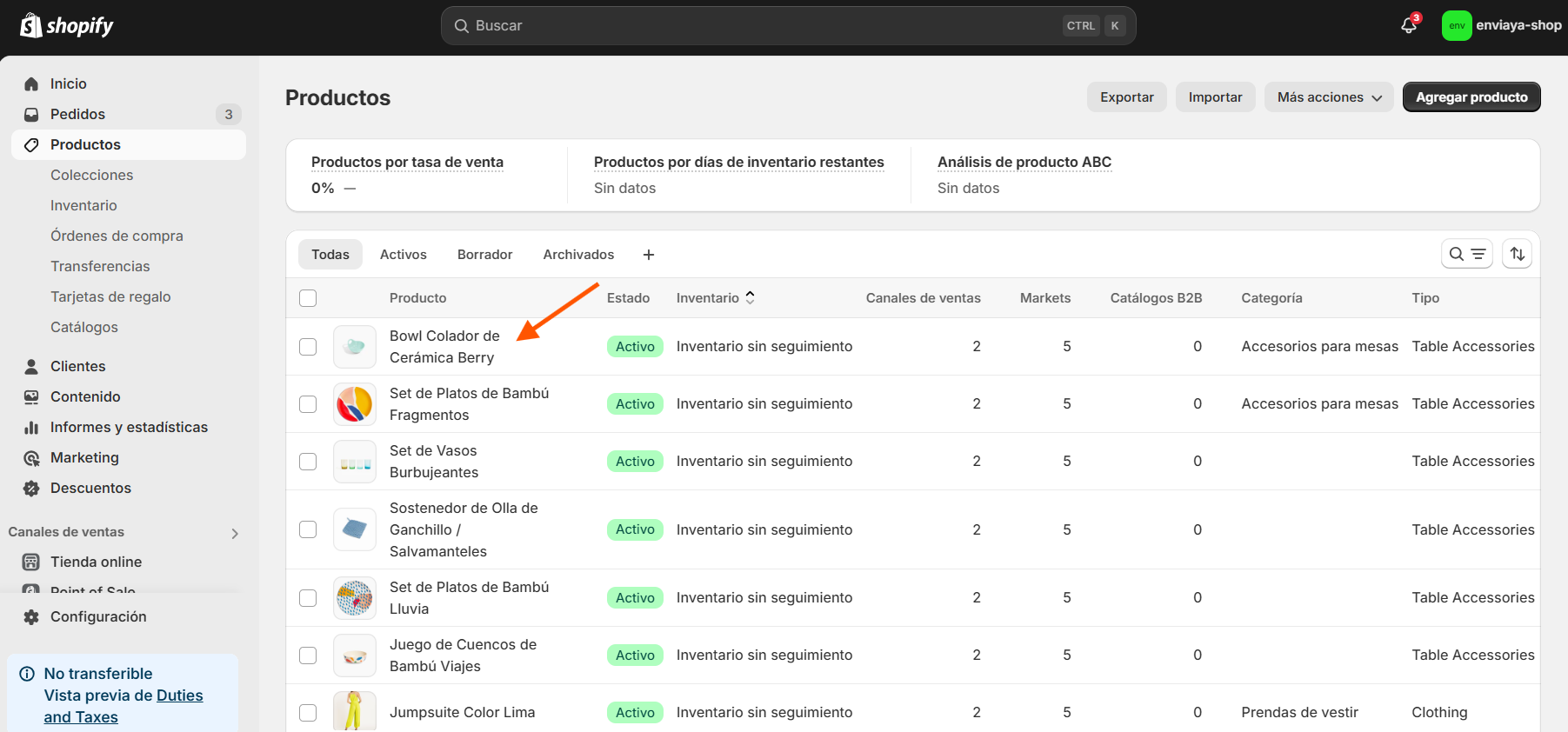This screenshot has height=732, width=1568.
Task: Toggle the select-all products checkbox
Action: point(308,298)
